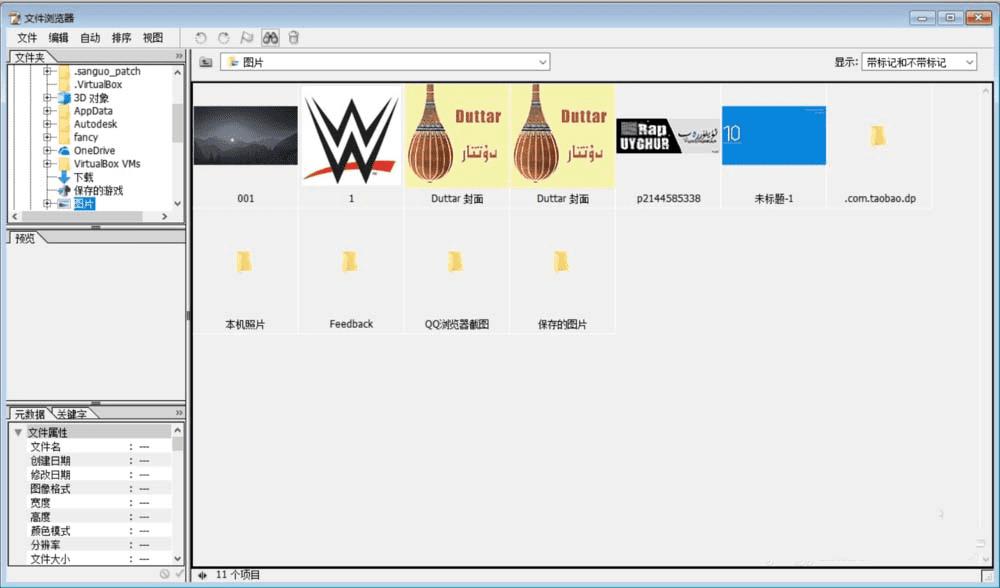
Task: Select the p2144585338 Rap Uyghur thumbnail
Action: click(668, 135)
